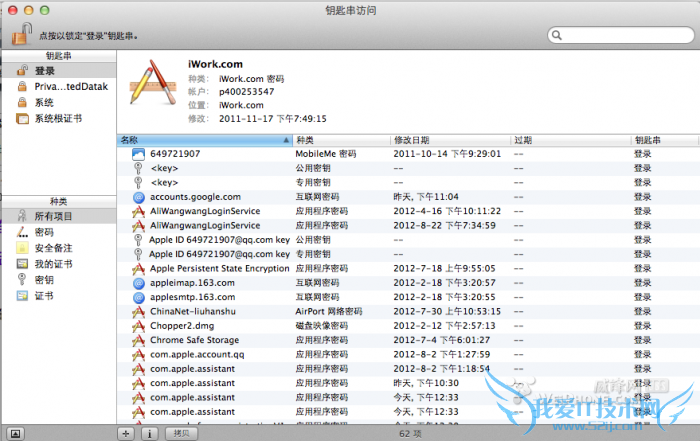Sort the list by the 名称 column
This screenshot has width=700, height=441.
pyautogui.click(x=205, y=140)
